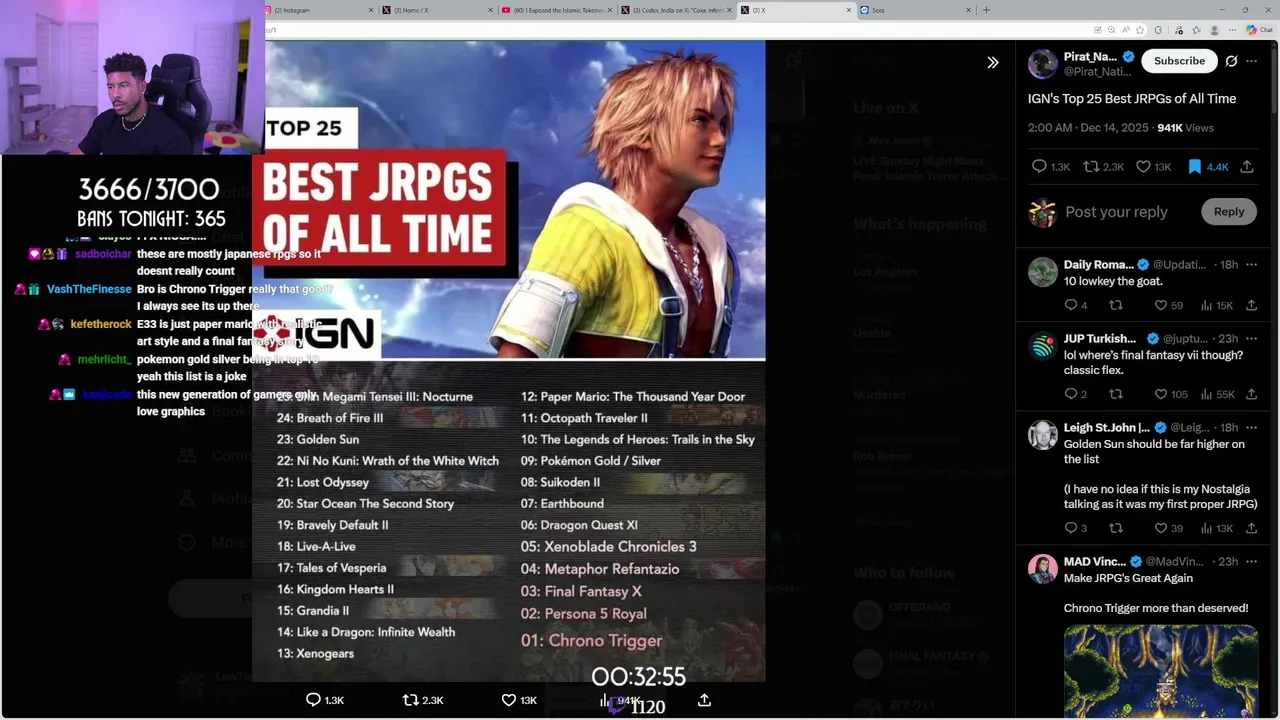Click 941K Views count text
Screen dimensions: 1280x720
tap(1185, 128)
